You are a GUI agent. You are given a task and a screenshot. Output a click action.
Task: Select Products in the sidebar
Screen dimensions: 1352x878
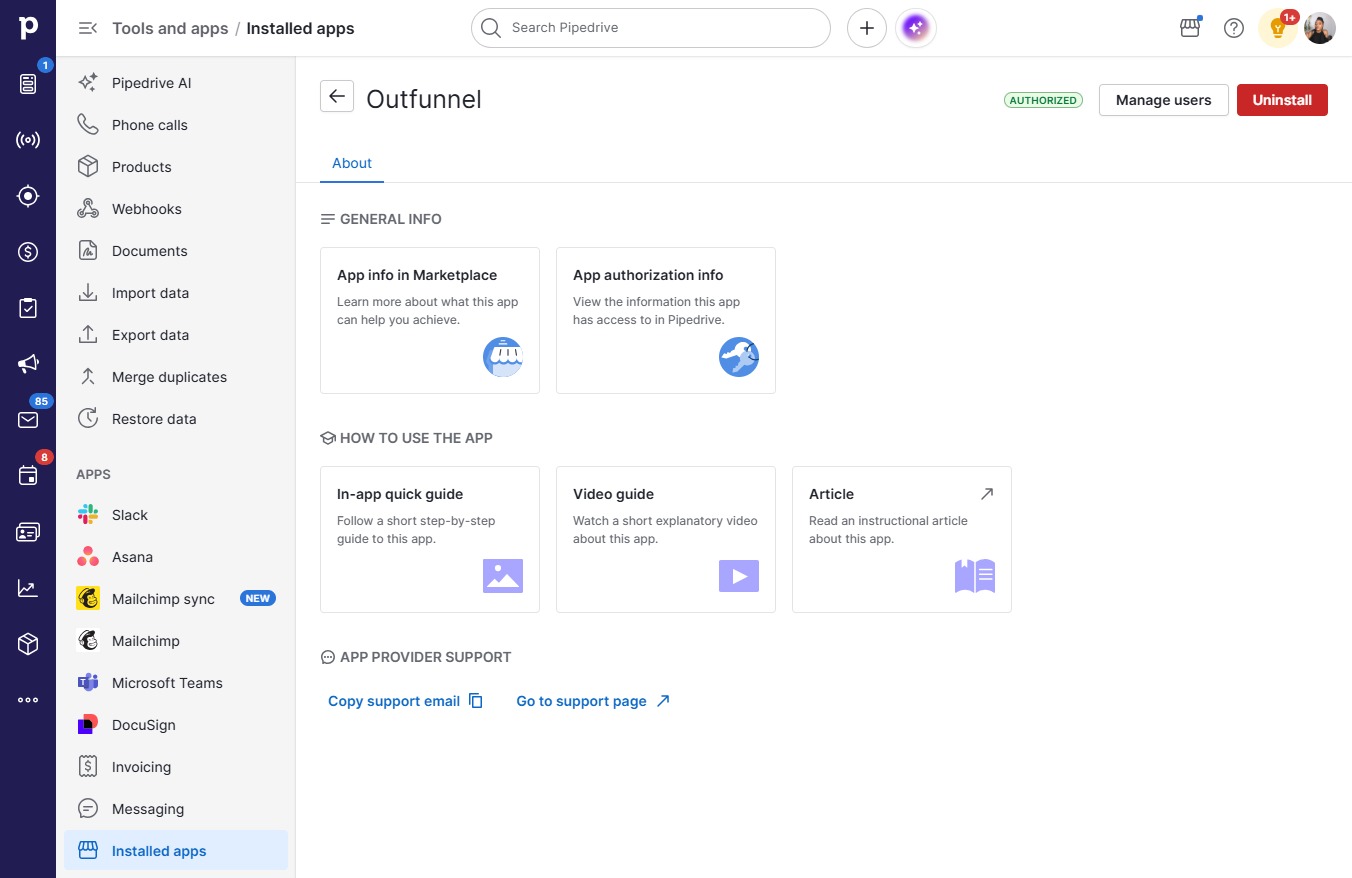click(176, 167)
